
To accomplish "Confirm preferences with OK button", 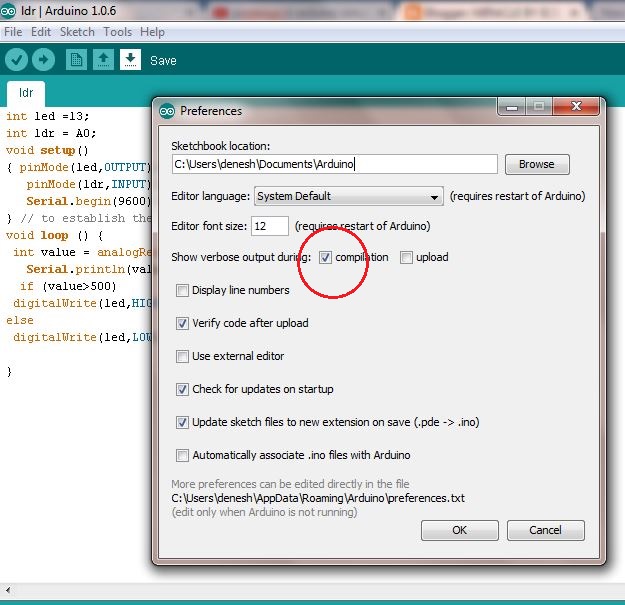I will 460,530.
